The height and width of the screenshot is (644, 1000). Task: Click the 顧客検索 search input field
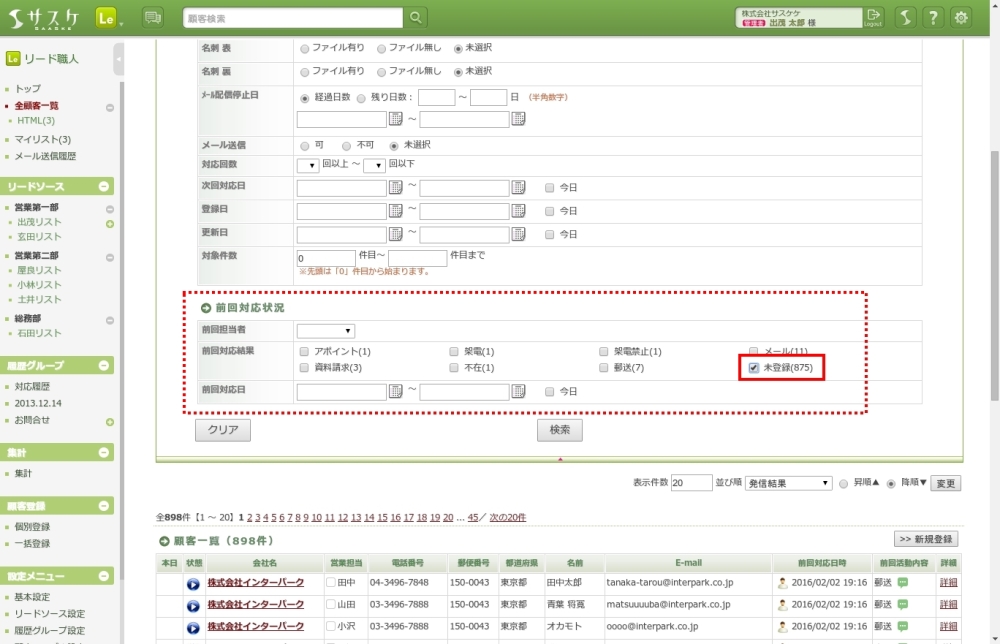click(293, 18)
